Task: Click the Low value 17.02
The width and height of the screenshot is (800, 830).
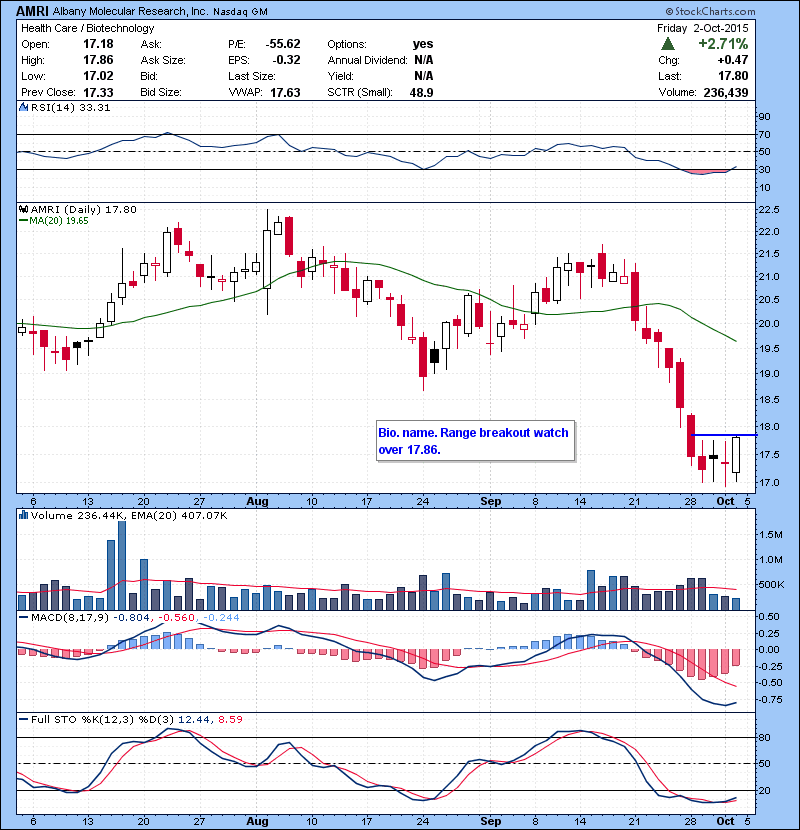Action: pos(98,76)
